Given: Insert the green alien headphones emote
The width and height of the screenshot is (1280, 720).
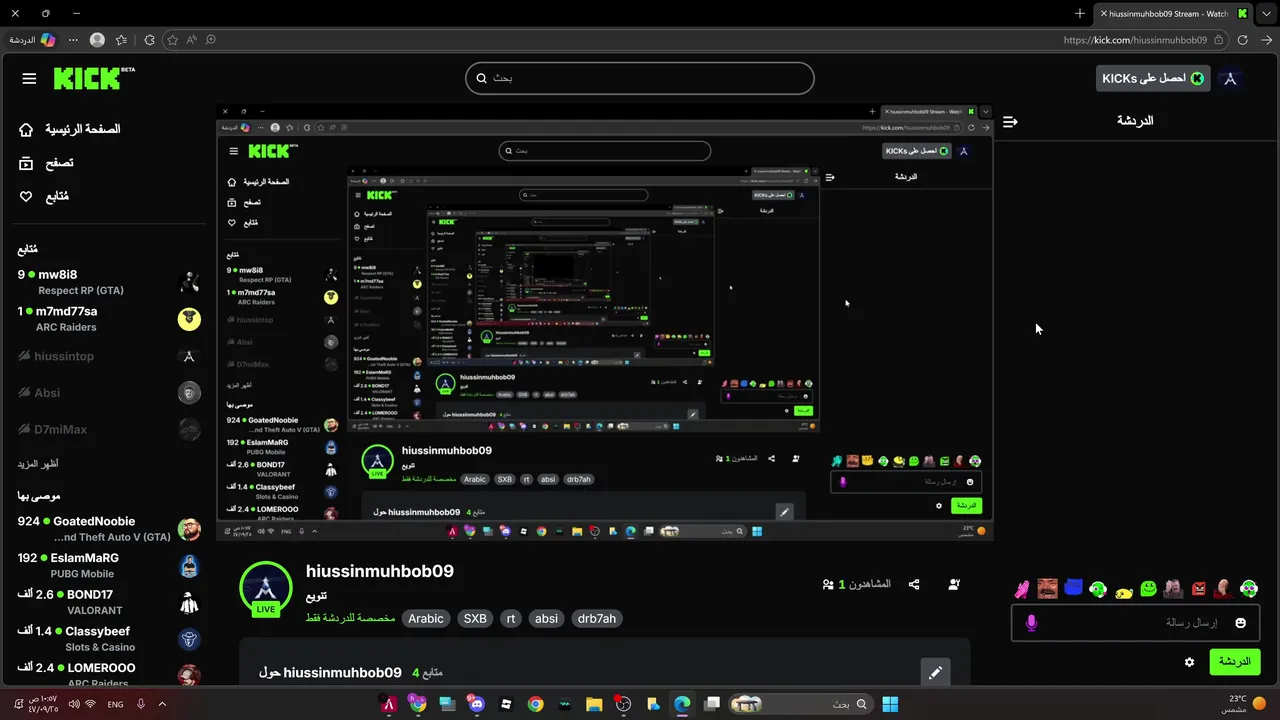Looking at the screenshot, I should [1249, 589].
